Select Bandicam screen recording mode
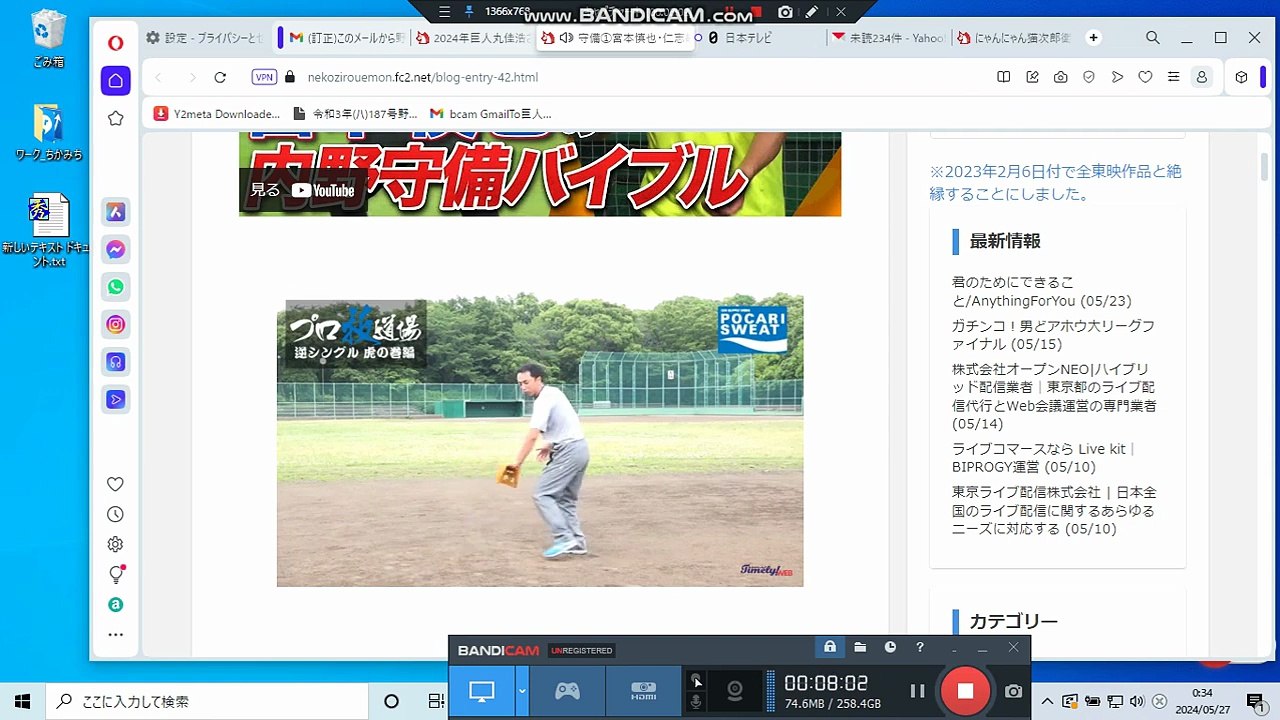The width and height of the screenshot is (1280, 720). click(482, 691)
